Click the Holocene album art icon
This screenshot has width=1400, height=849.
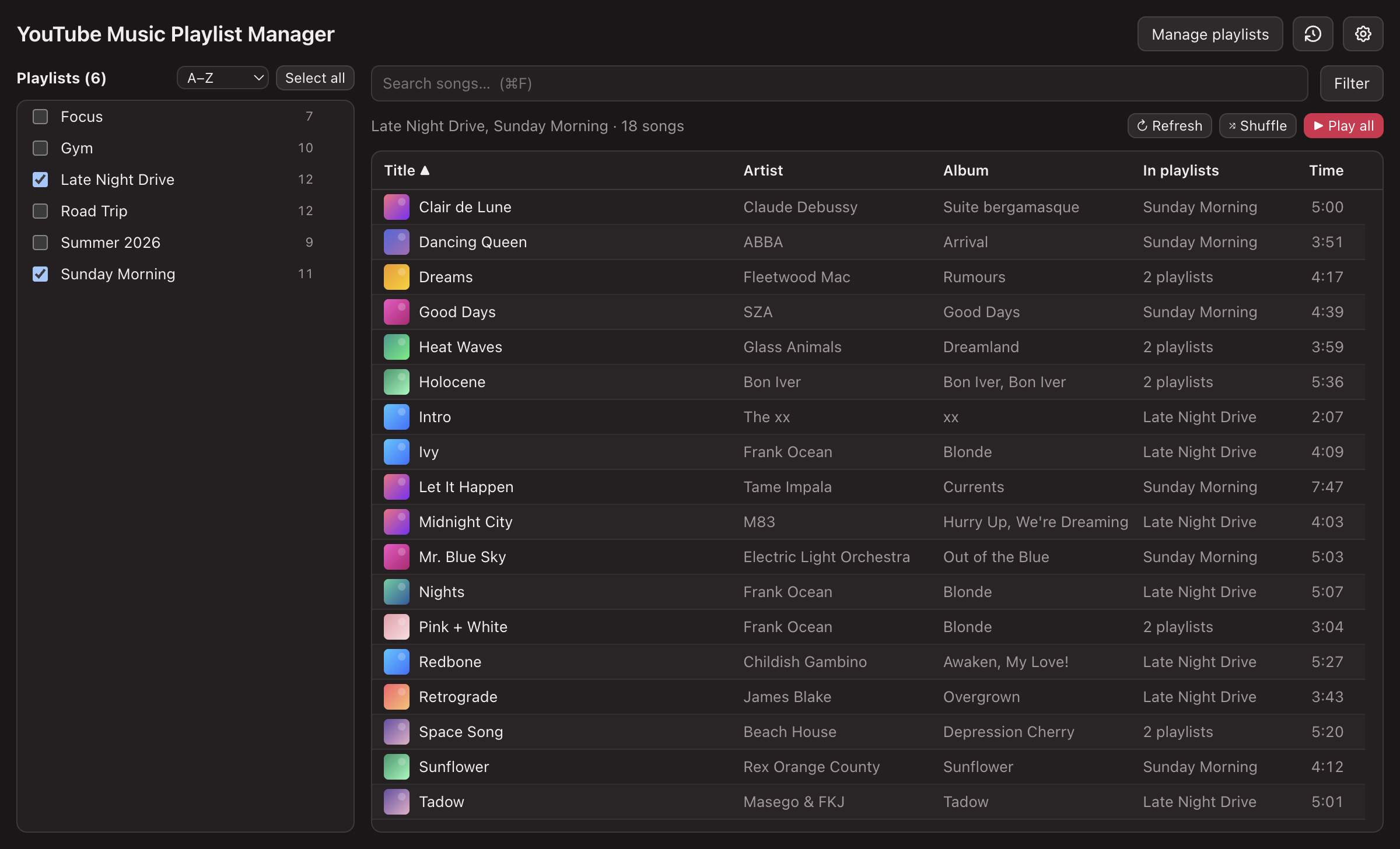click(397, 382)
